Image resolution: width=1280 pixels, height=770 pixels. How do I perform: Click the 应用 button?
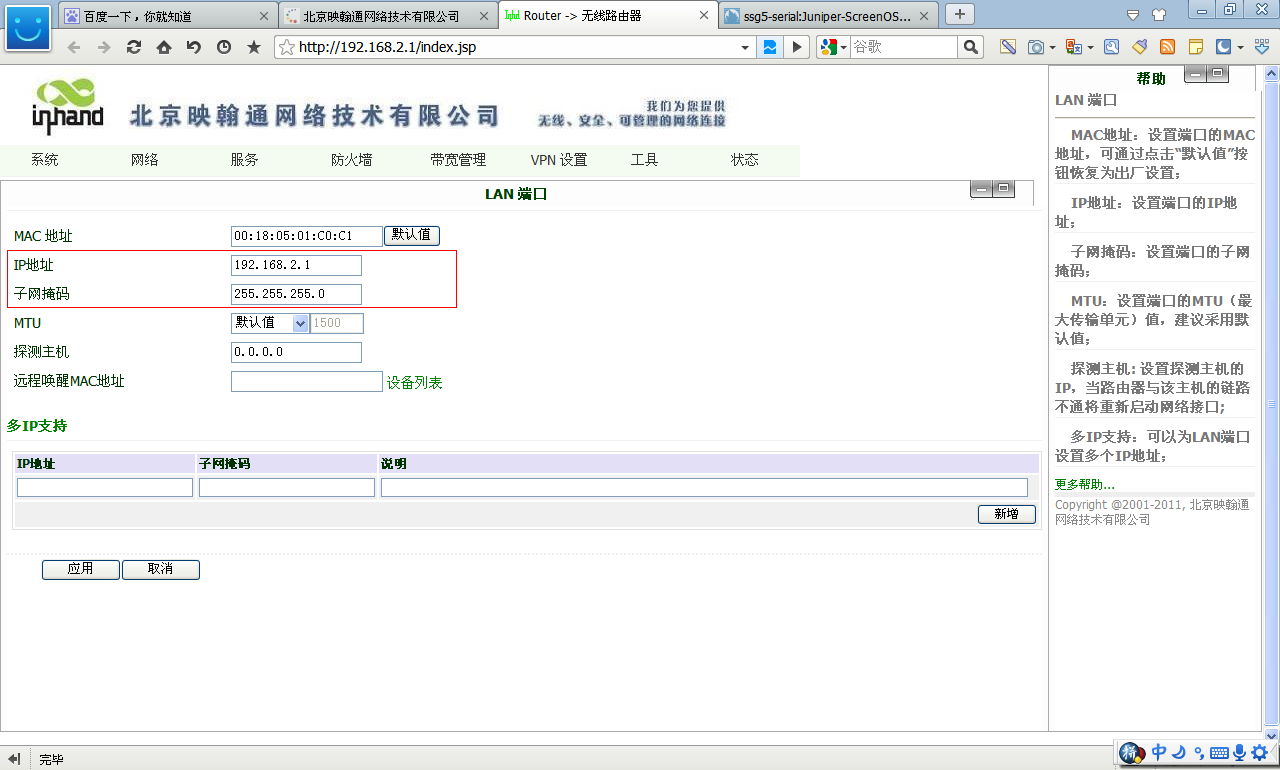click(80, 569)
